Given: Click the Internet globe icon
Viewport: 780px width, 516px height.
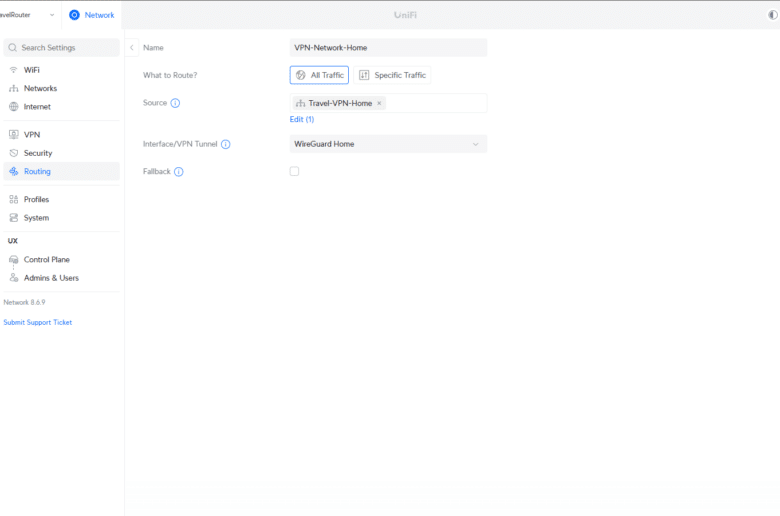Looking at the screenshot, I should point(13,106).
